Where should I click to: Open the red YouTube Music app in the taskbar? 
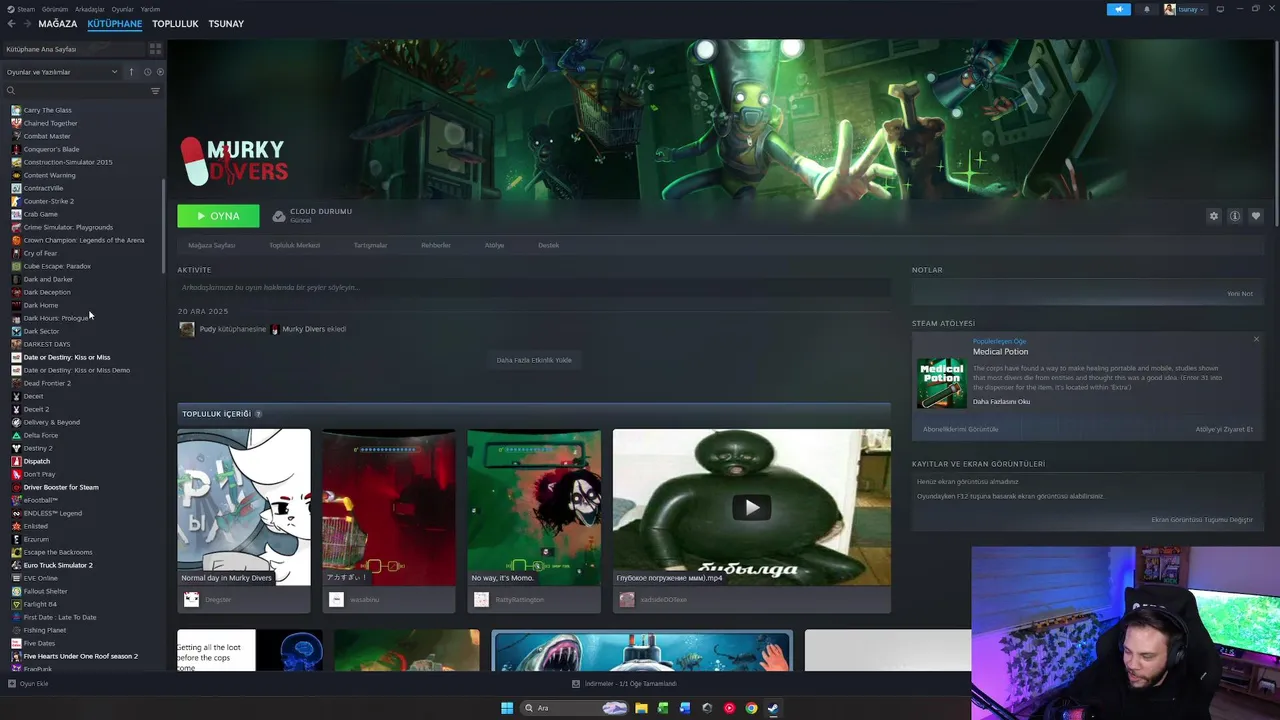(x=729, y=708)
